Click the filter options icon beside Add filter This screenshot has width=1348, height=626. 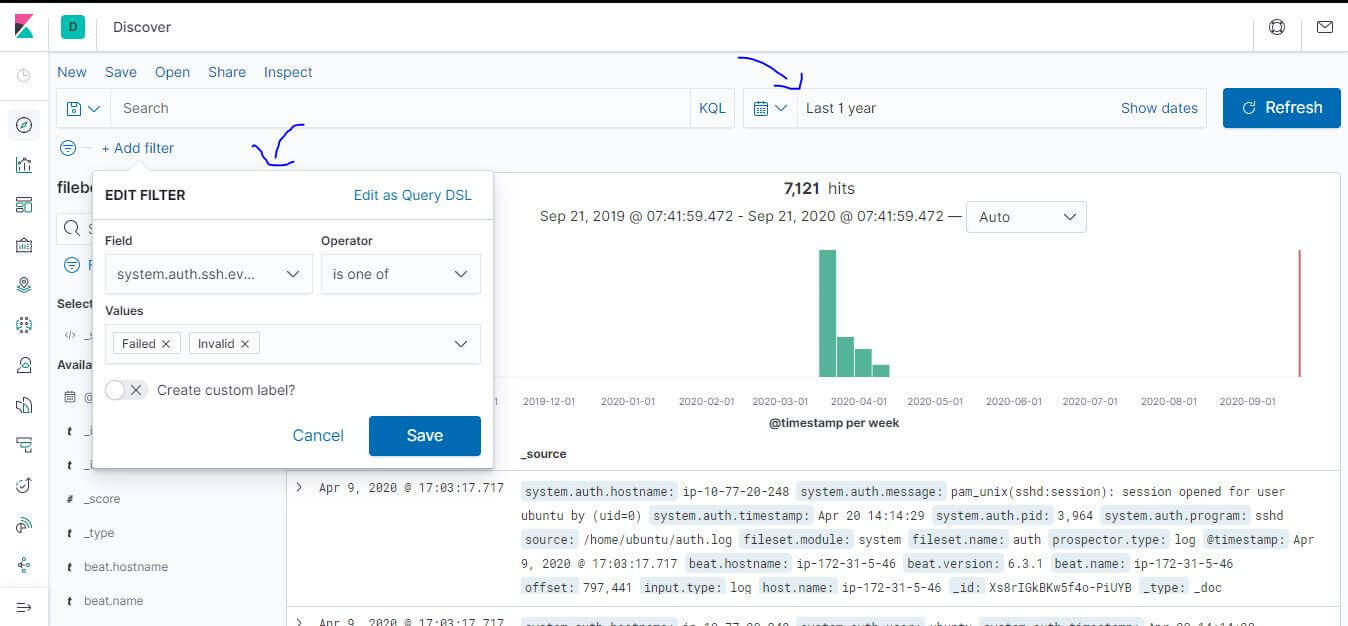tap(67, 147)
